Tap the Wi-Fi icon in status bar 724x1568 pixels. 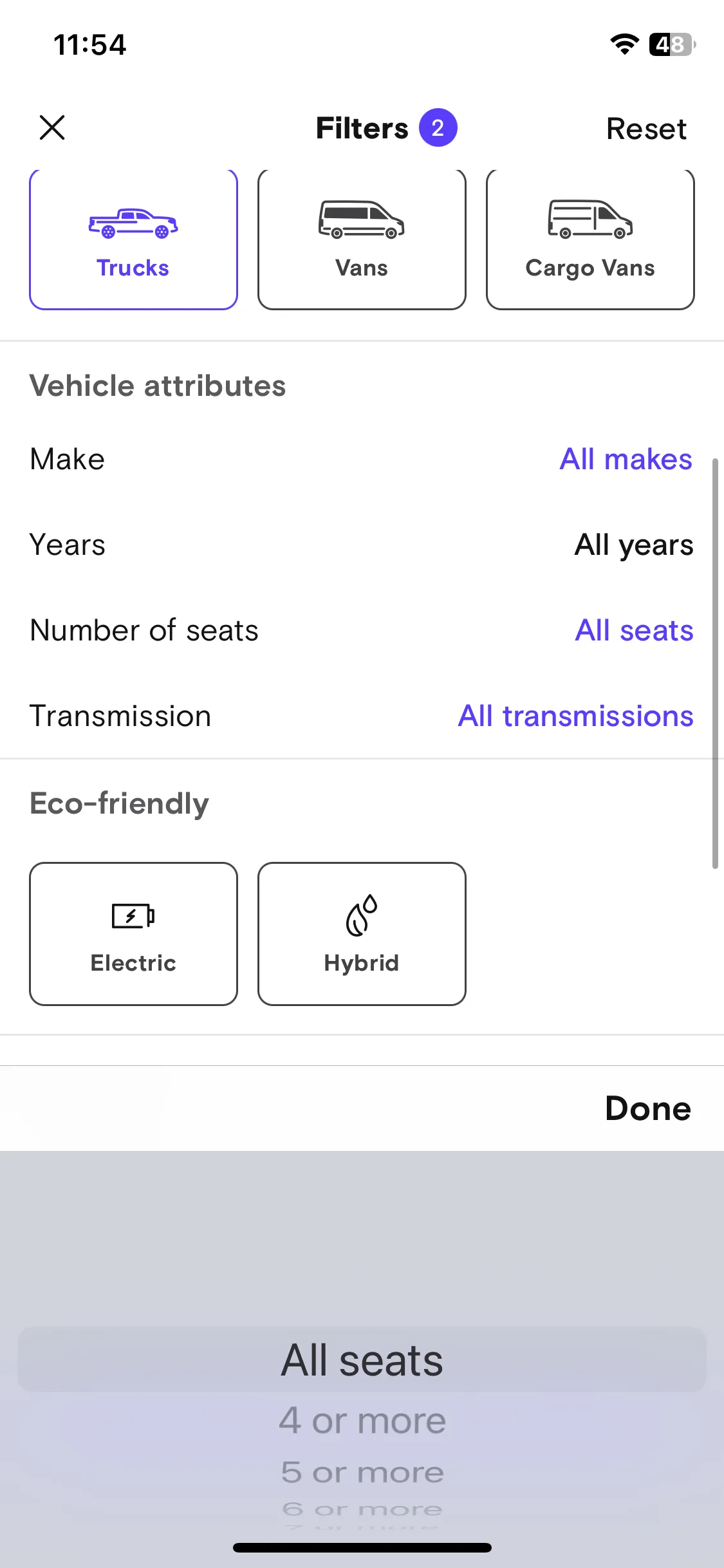point(624,44)
